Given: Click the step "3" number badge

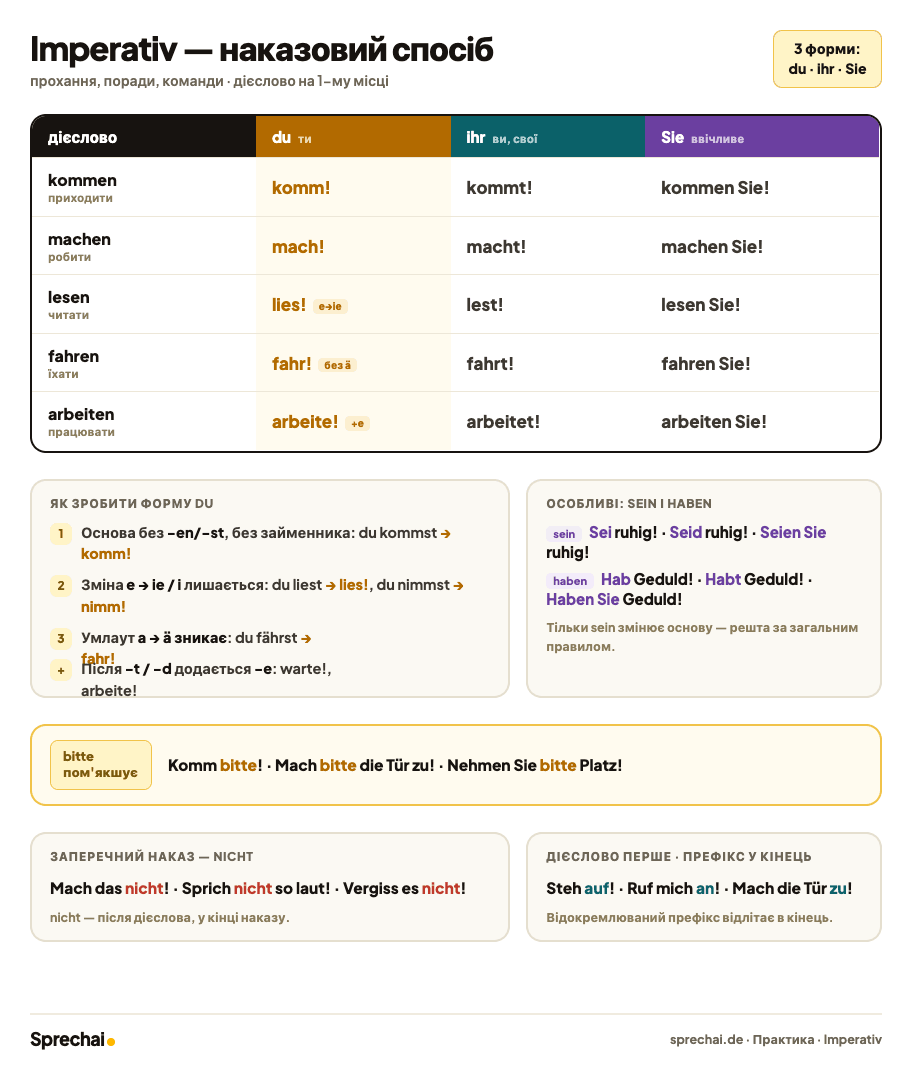Looking at the screenshot, I should (x=61, y=638).
